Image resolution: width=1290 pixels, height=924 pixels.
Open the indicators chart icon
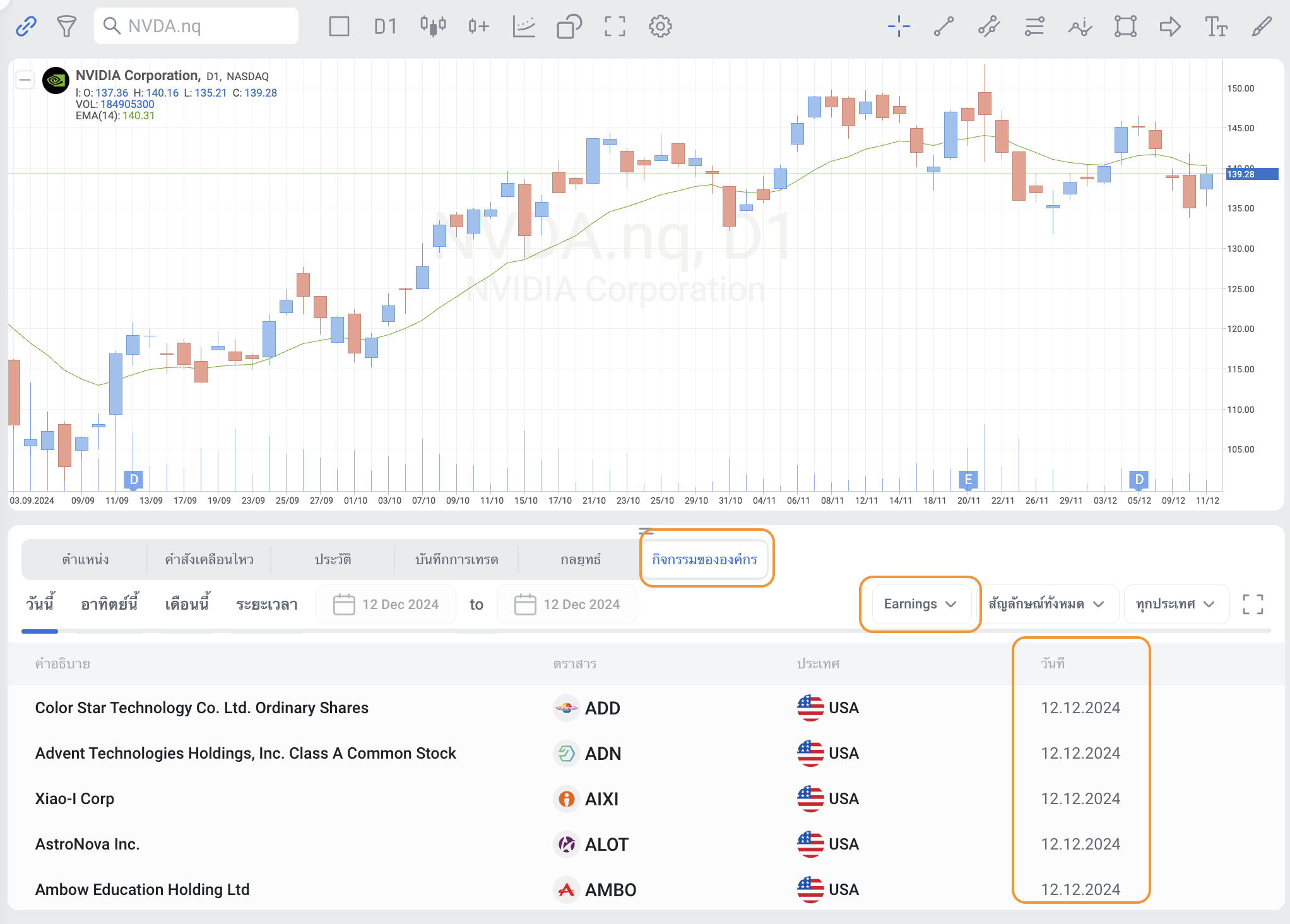pos(524,27)
